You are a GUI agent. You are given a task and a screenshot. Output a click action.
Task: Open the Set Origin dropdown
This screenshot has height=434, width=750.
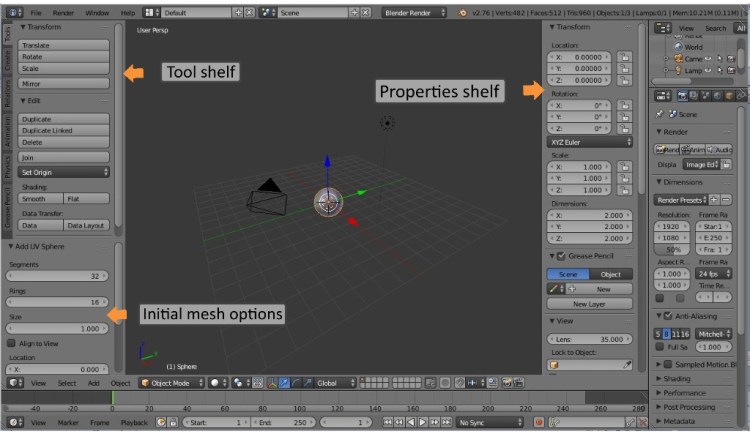point(64,172)
